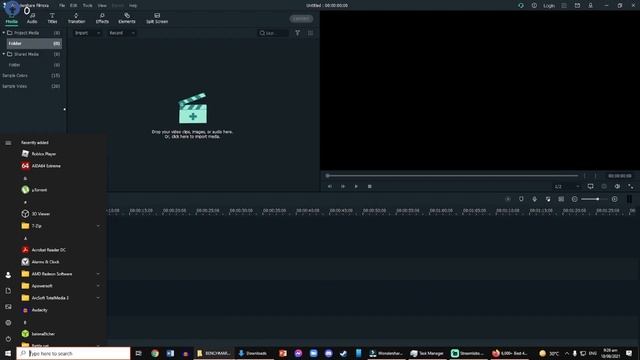Screen dimensions: 640x360
Task: Open the Edit menu
Action: point(73,6)
